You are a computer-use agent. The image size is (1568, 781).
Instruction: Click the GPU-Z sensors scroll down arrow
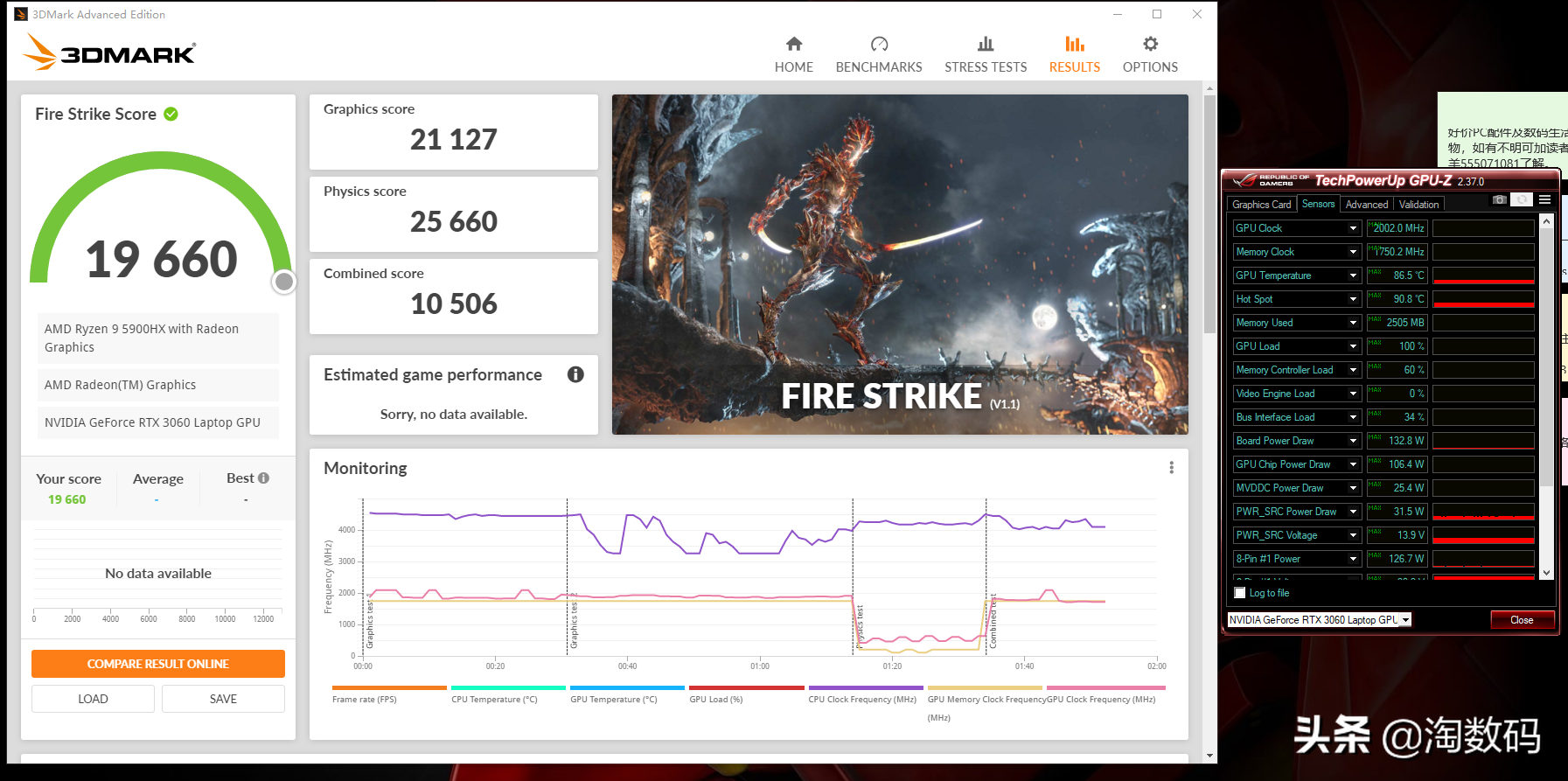pyautogui.click(x=1546, y=573)
